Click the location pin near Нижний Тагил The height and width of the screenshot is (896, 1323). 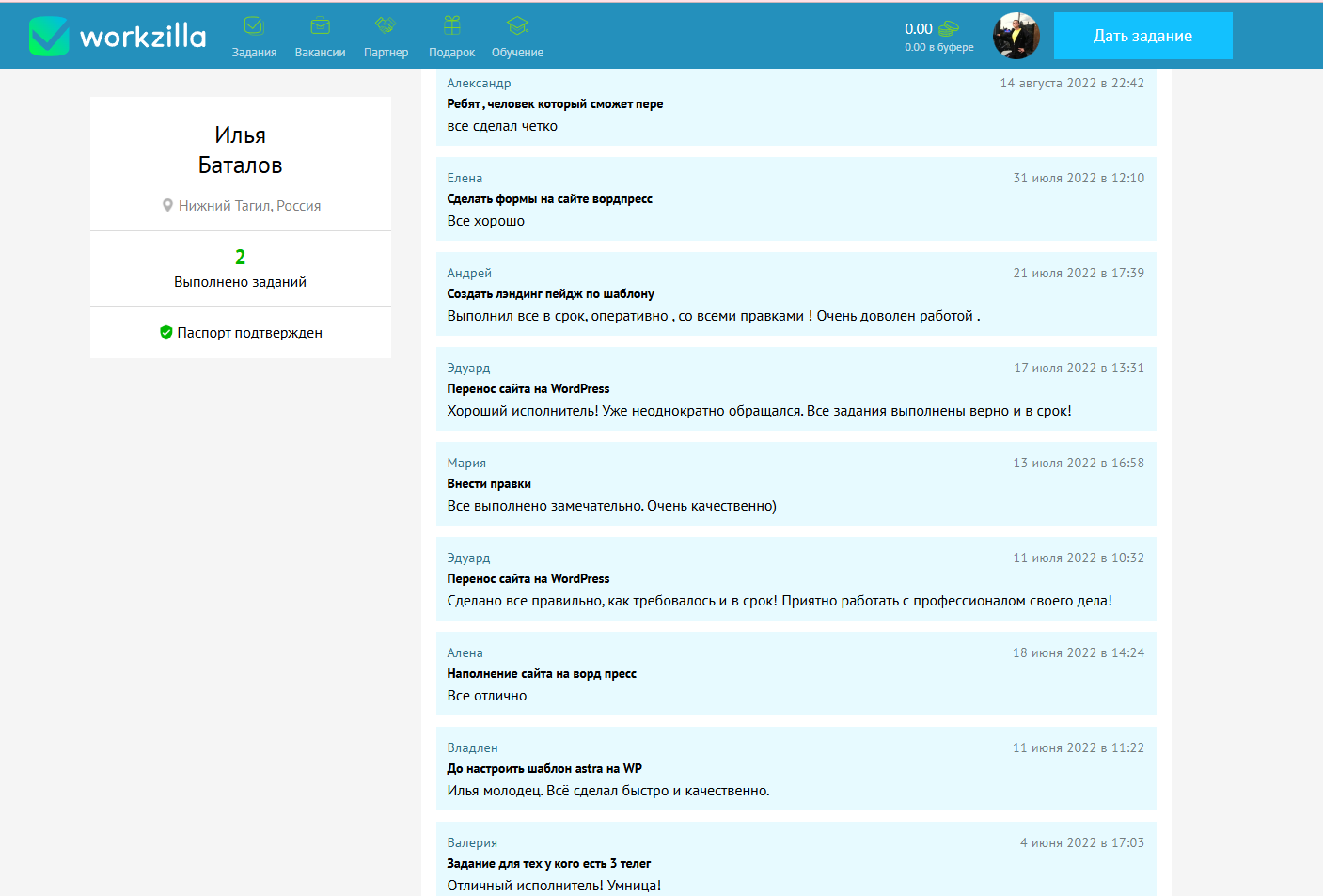167,206
